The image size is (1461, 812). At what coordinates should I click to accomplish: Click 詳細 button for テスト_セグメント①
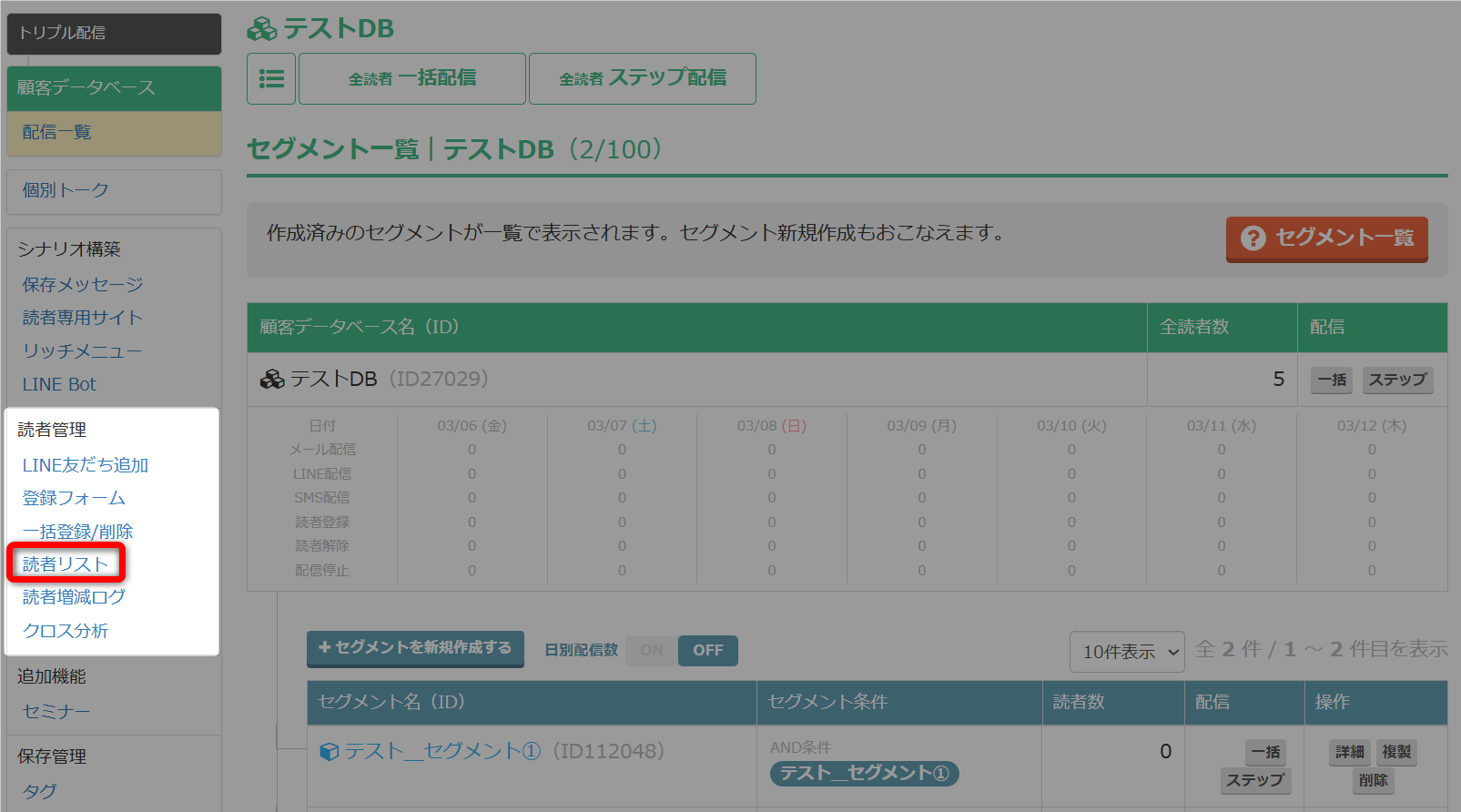[x=1349, y=752]
